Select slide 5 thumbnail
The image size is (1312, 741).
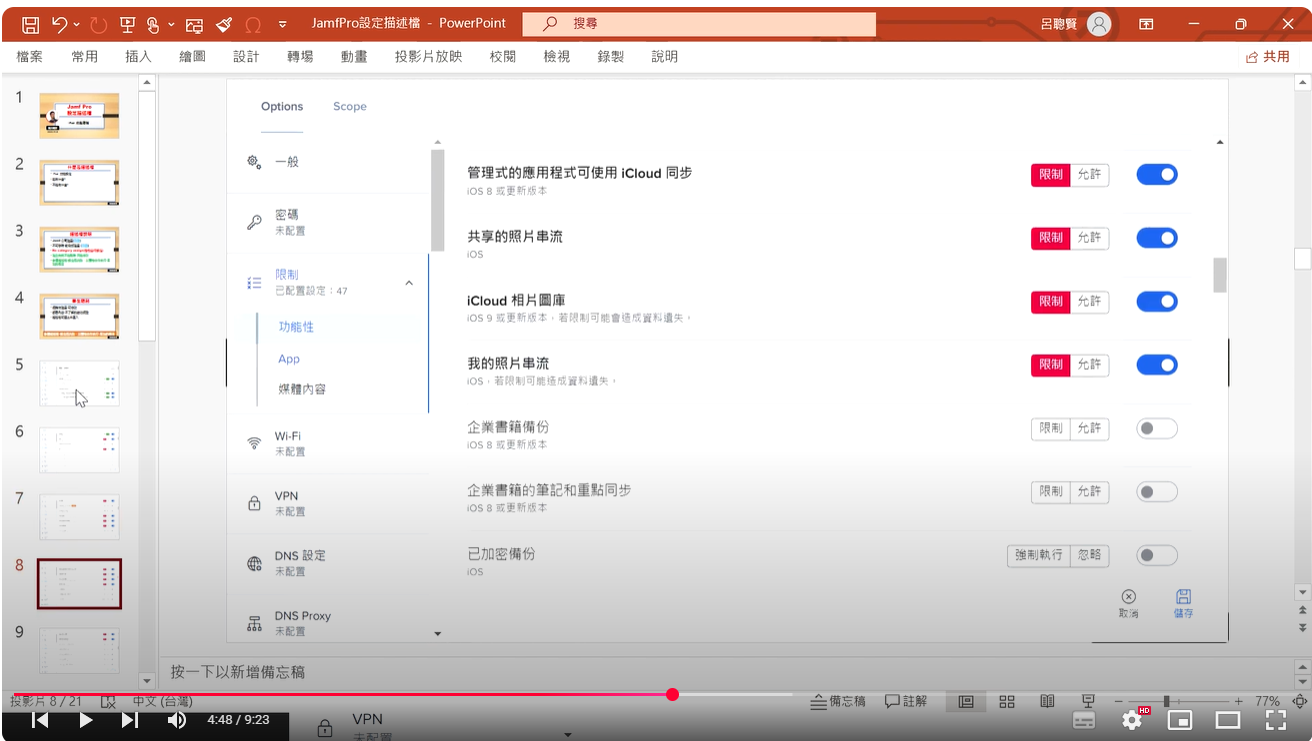click(79, 383)
